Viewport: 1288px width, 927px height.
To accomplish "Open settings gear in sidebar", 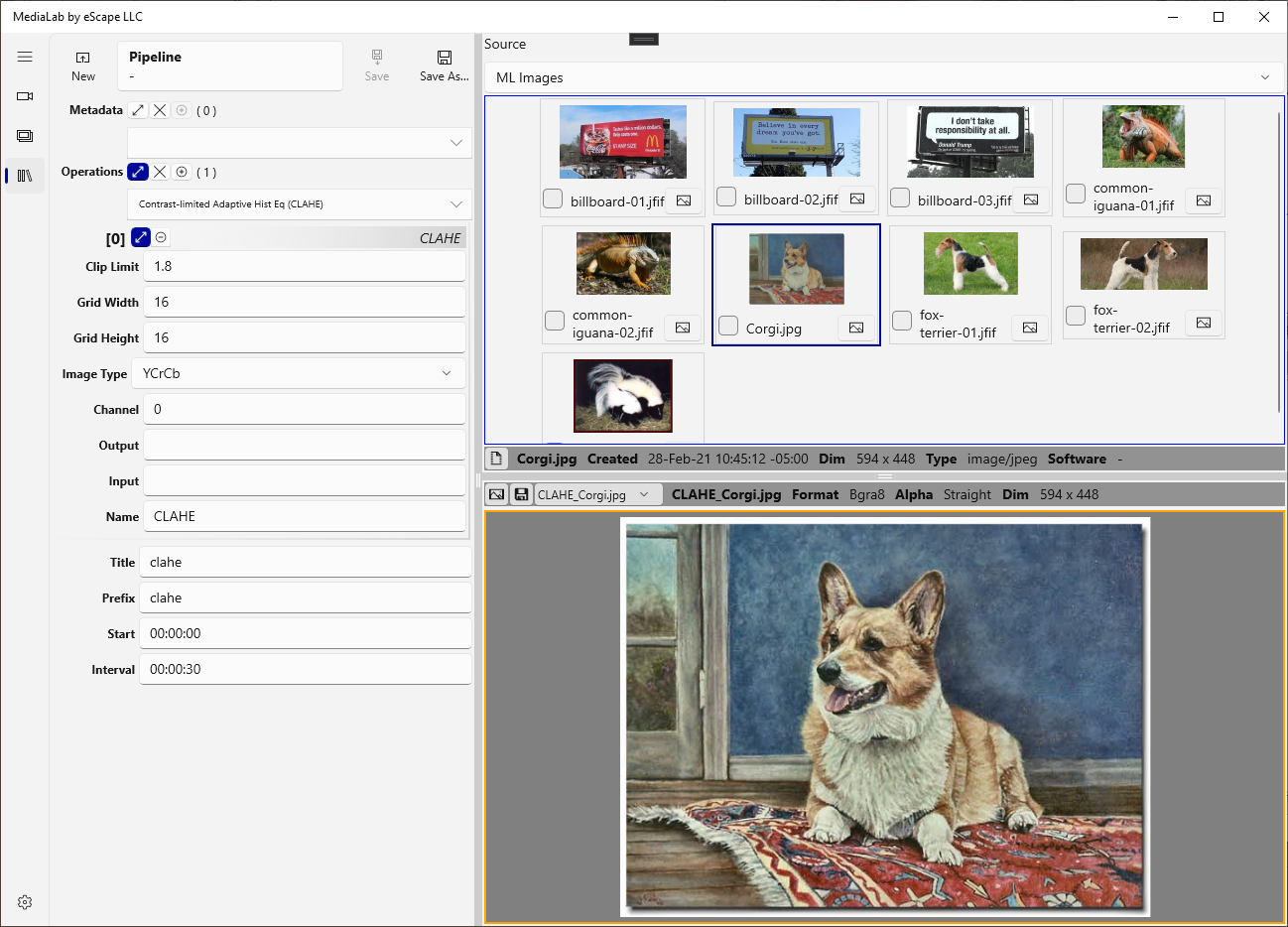I will [x=25, y=902].
